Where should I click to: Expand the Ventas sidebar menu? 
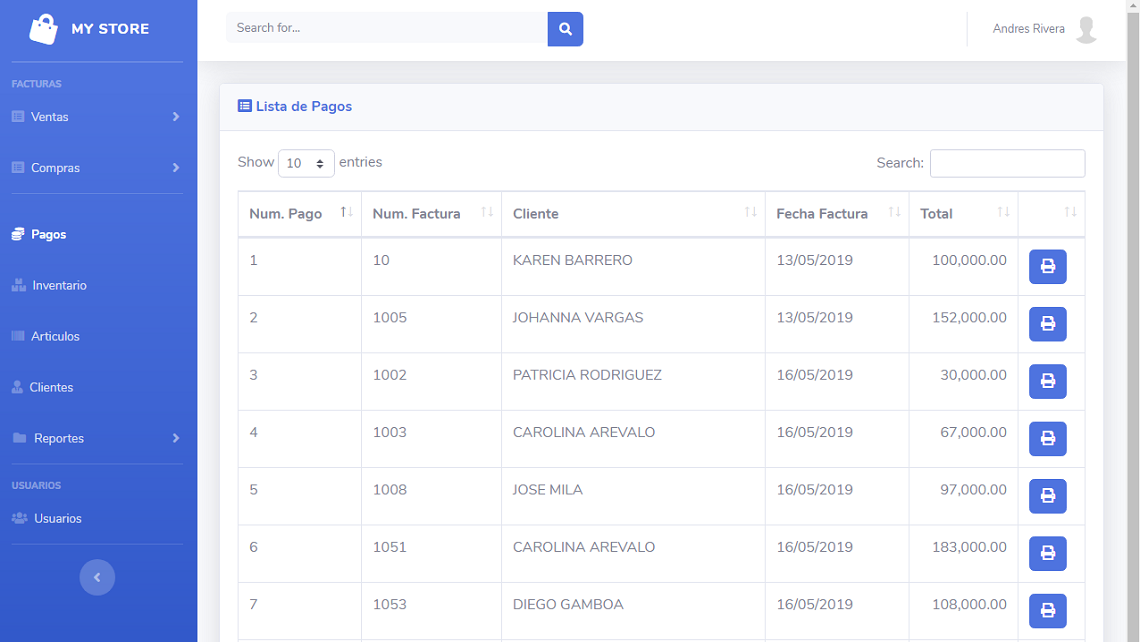(96, 117)
